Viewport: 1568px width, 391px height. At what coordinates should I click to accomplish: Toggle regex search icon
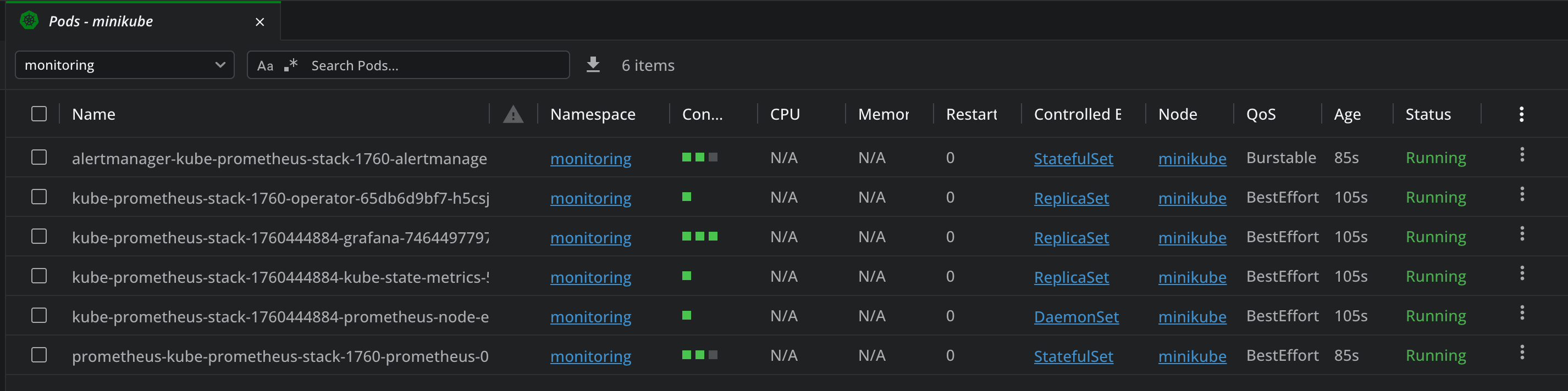click(291, 64)
